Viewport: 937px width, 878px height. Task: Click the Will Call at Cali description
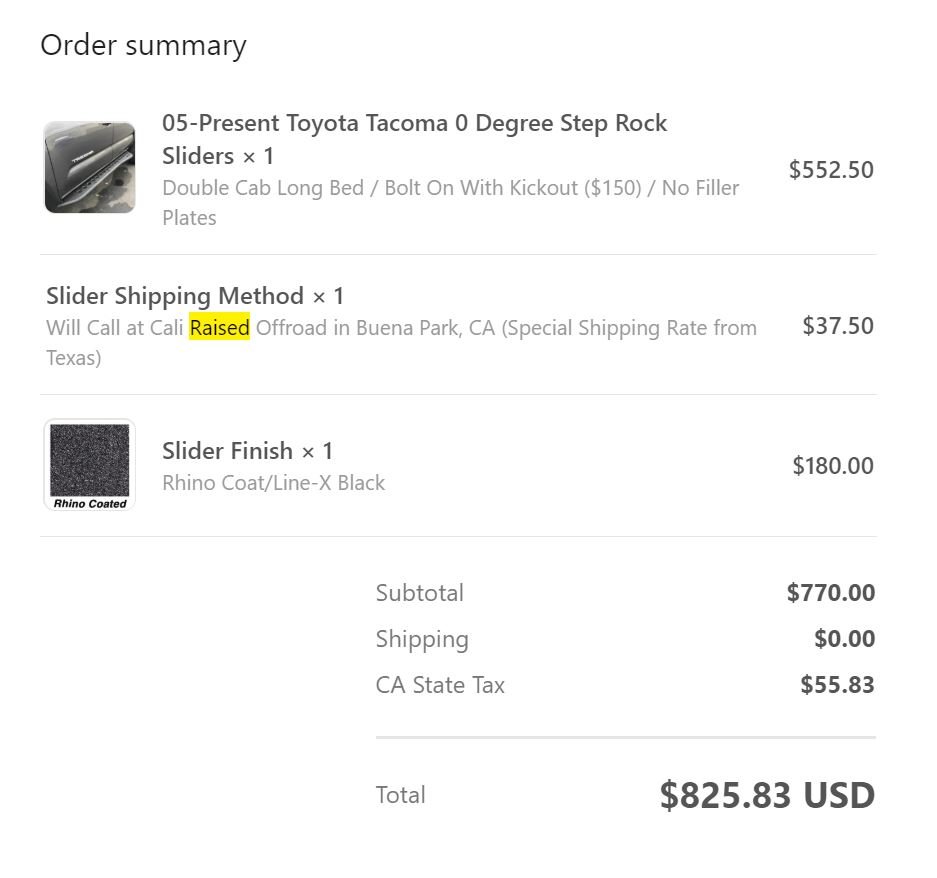pos(402,342)
